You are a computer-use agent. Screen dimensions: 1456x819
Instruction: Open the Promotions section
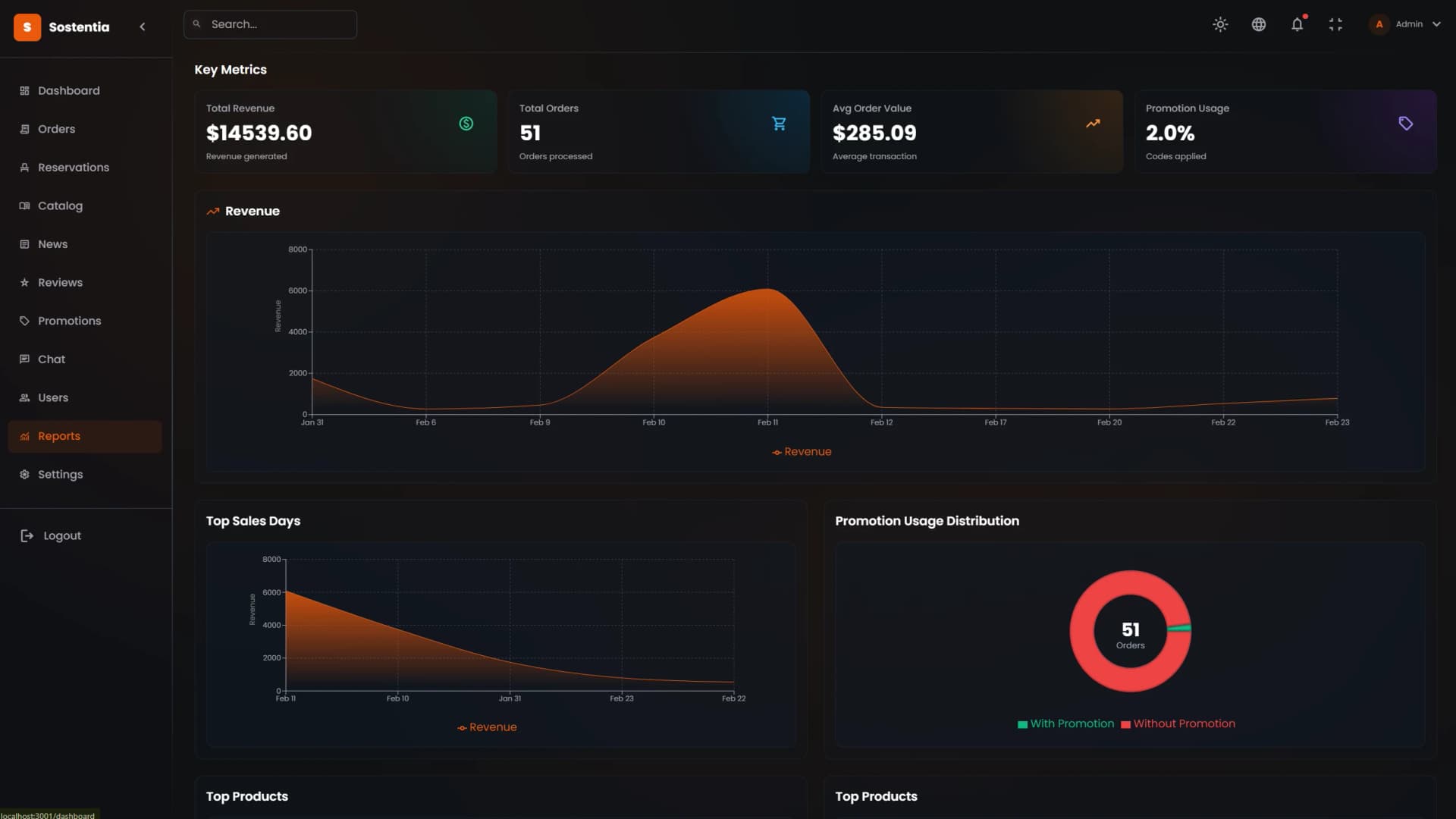coord(69,320)
